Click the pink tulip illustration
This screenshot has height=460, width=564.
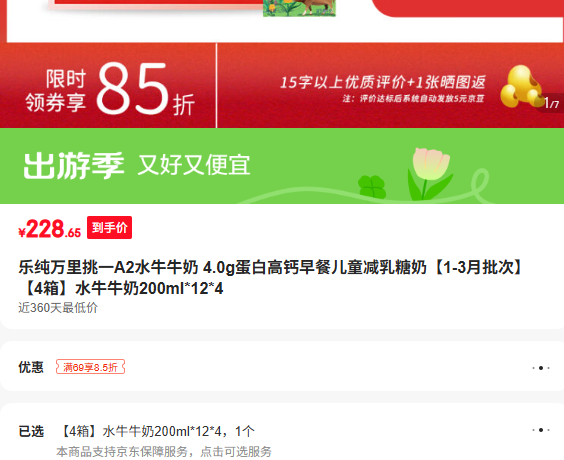(x=430, y=174)
